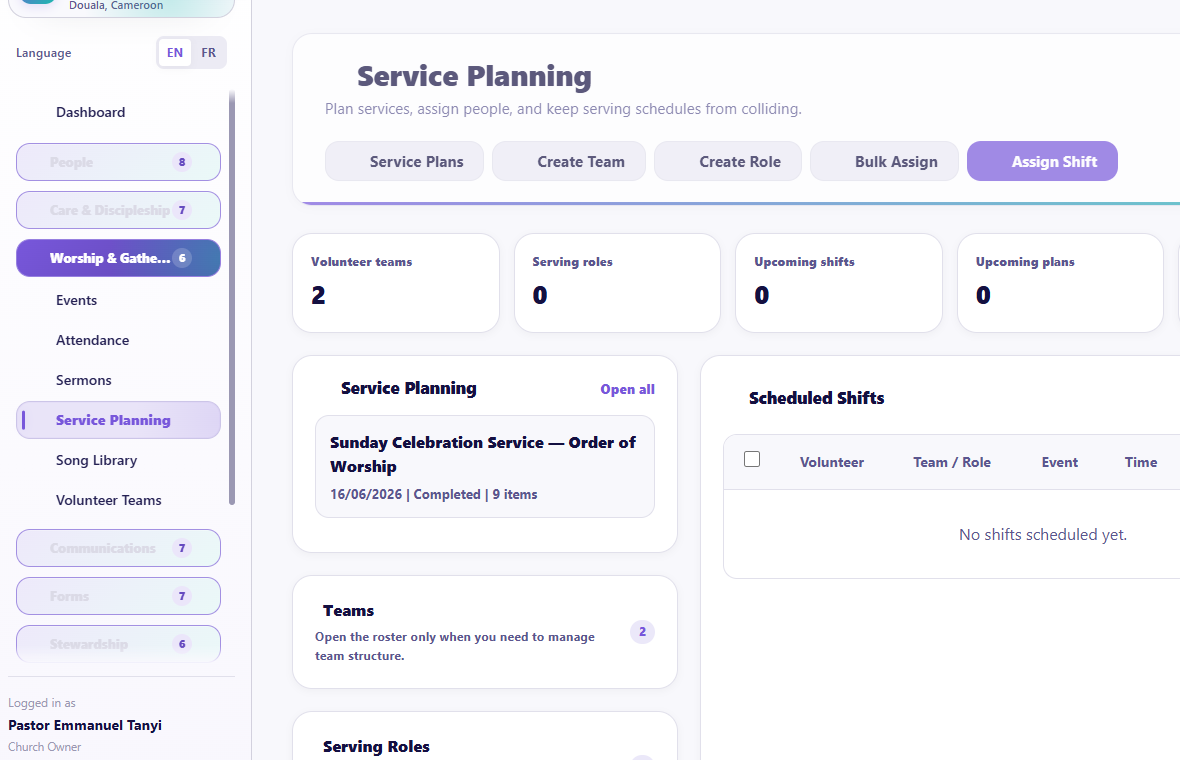
Task: Open the Sunday Celebration Service plan card
Action: pos(485,467)
